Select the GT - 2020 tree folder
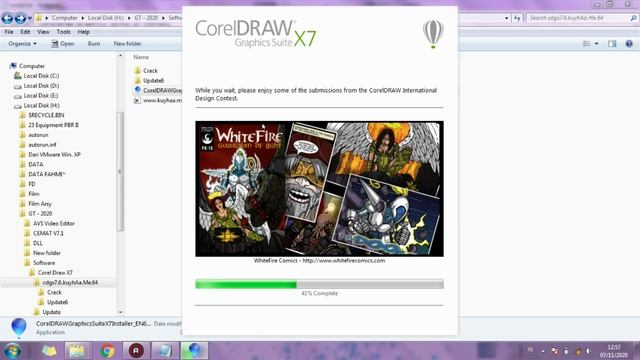Screen dimensions: 640x360 coord(40,213)
